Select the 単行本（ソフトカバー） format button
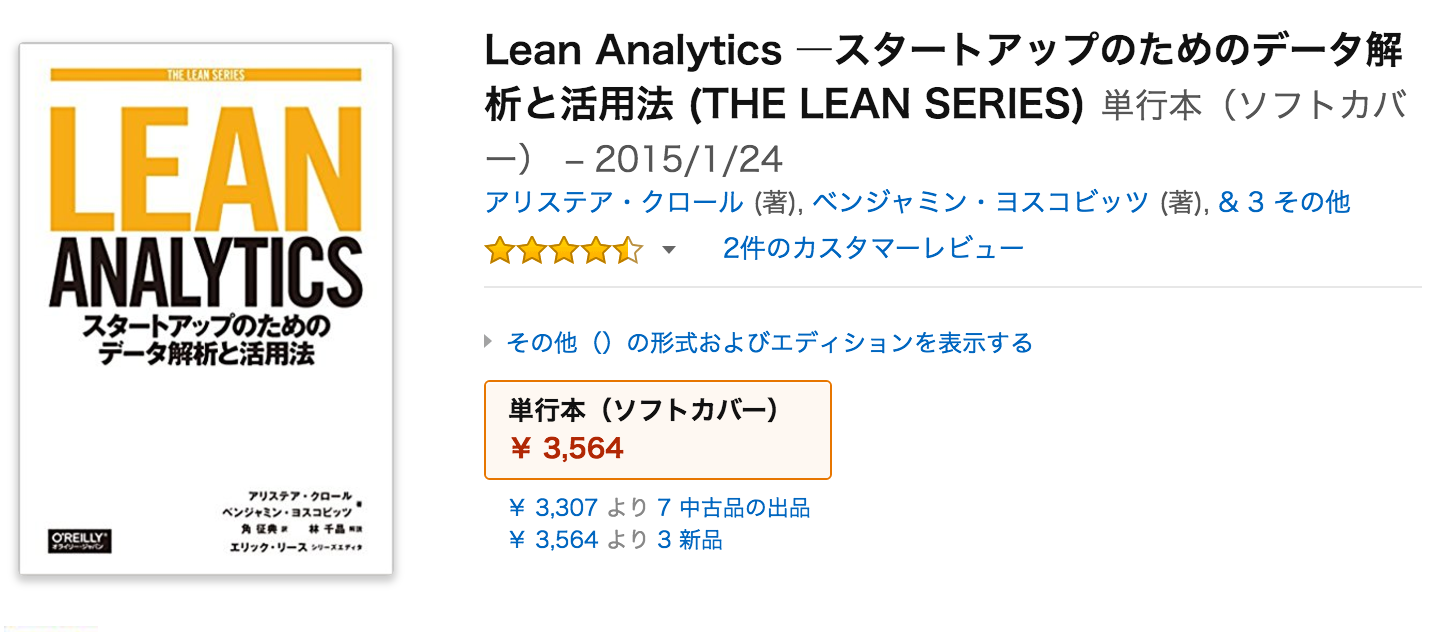The height and width of the screenshot is (632, 1440). (x=657, y=430)
